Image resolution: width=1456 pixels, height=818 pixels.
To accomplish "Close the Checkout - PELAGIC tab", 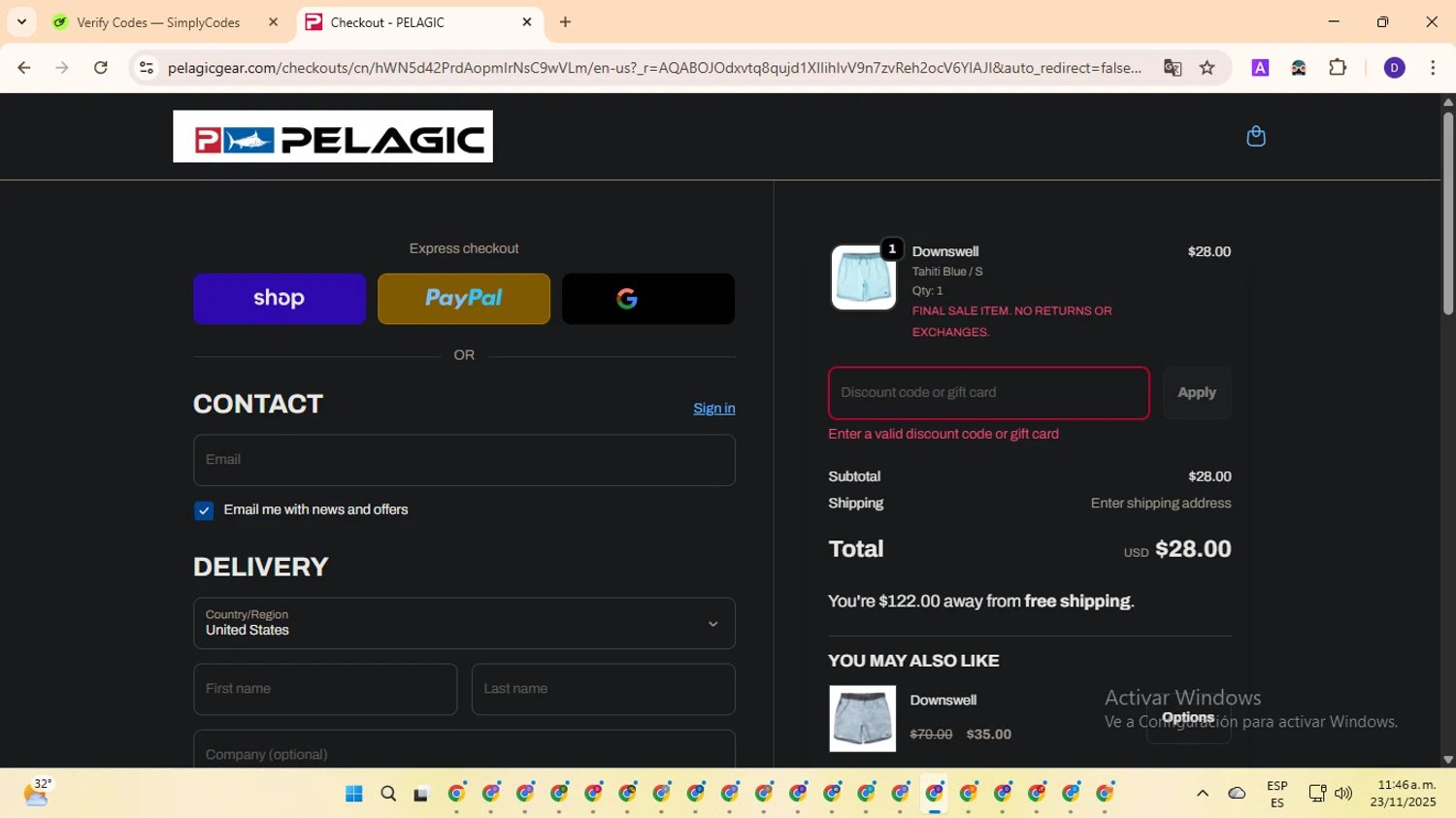I will coord(527,22).
